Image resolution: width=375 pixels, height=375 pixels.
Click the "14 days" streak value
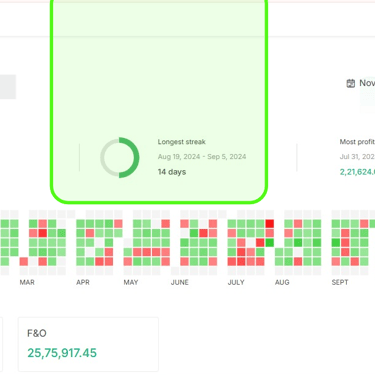point(172,172)
